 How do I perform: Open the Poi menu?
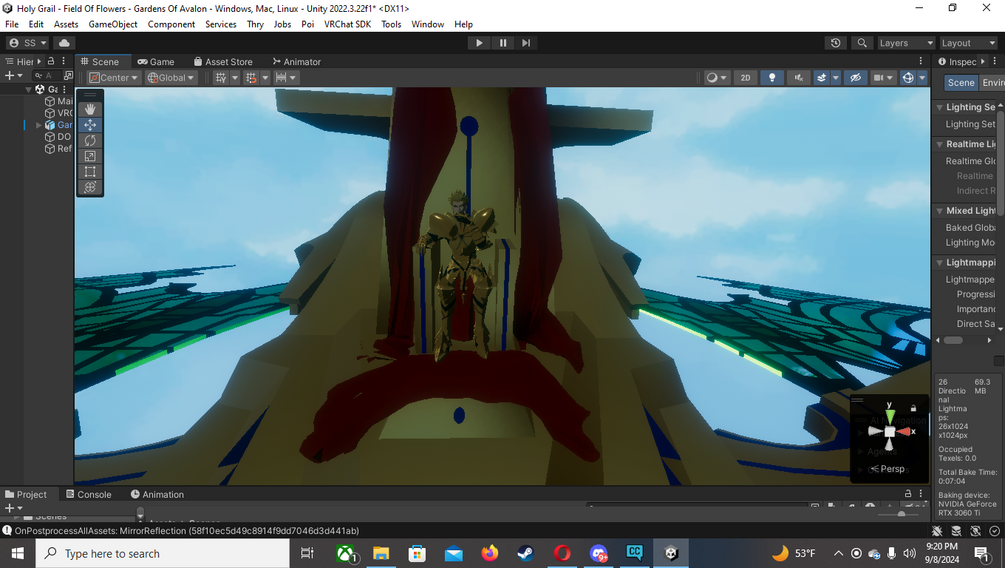pyautogui.click(x=308, y=24)
